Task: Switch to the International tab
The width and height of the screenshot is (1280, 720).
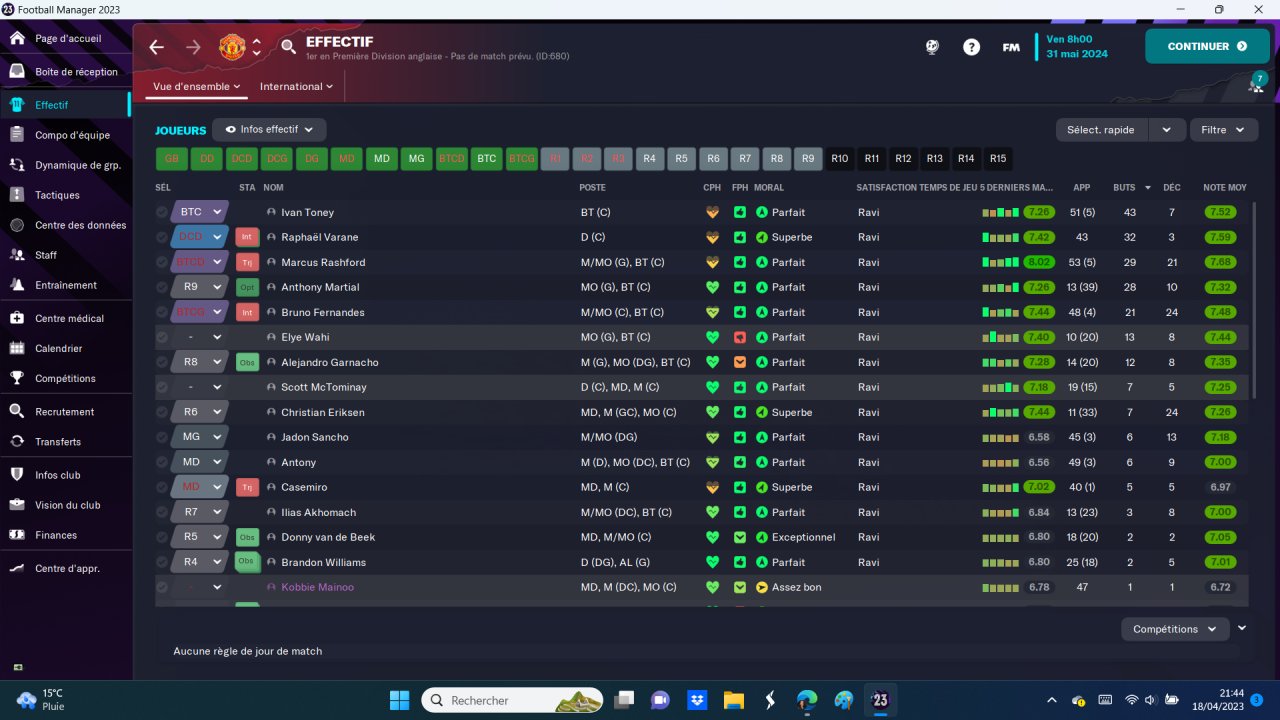Action: point(296,87)
